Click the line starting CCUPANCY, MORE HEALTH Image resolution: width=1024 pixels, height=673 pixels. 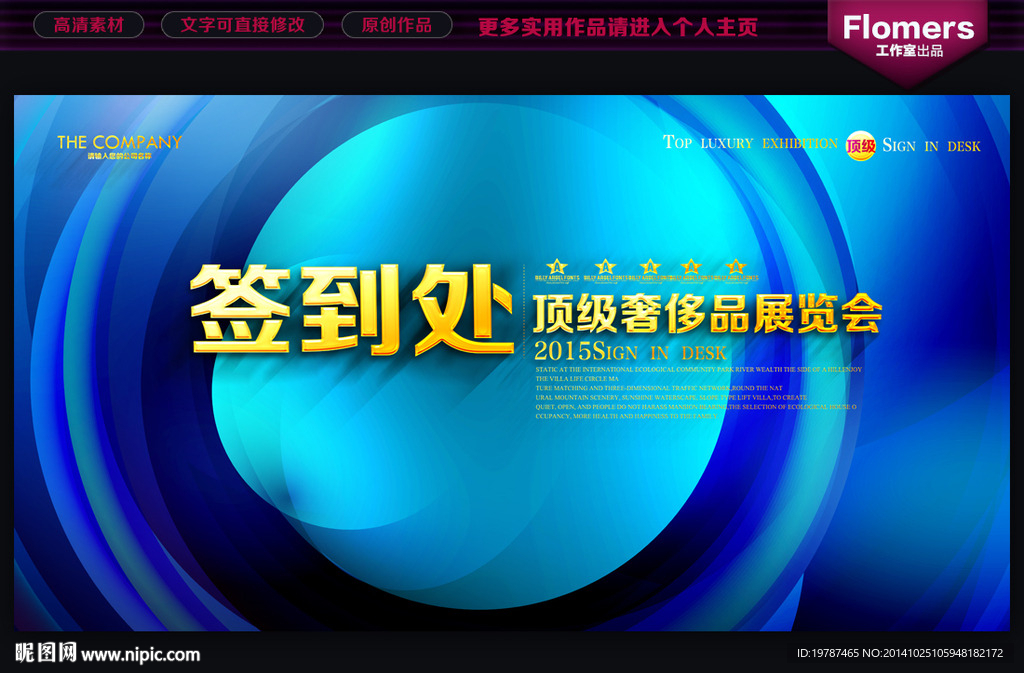click(x=626, y=416)
